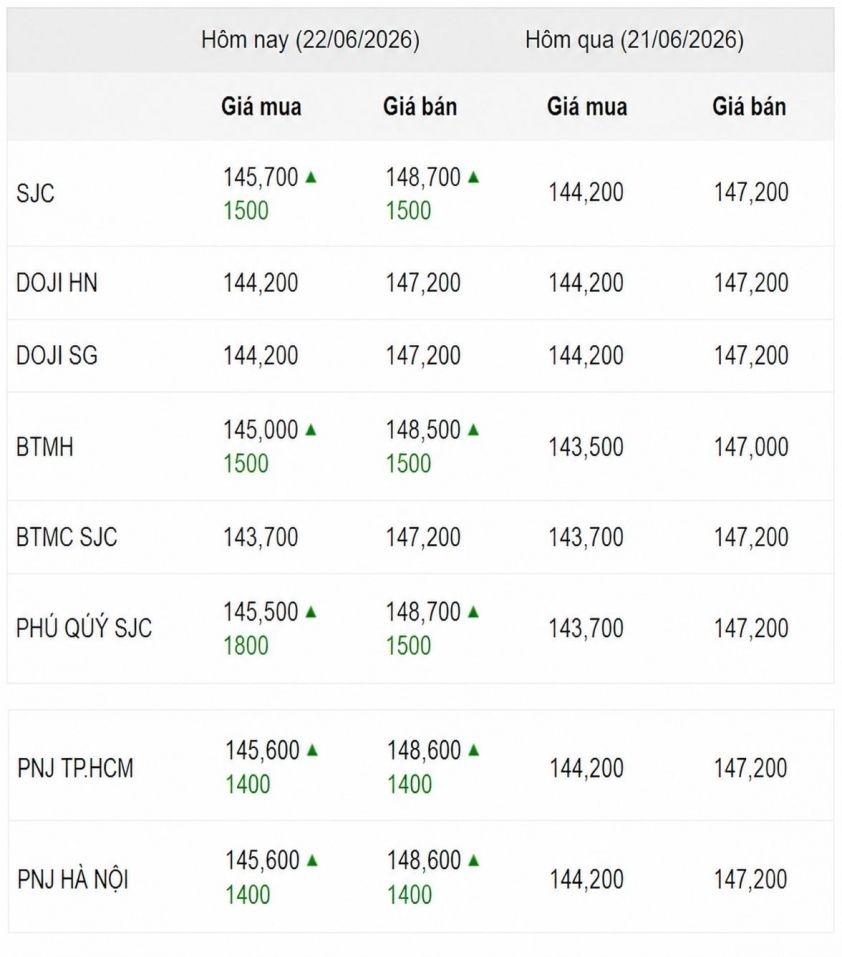842x957 pixels.
Task: Click the up arrow beside SJC 148,700
Action: (473, 178)
